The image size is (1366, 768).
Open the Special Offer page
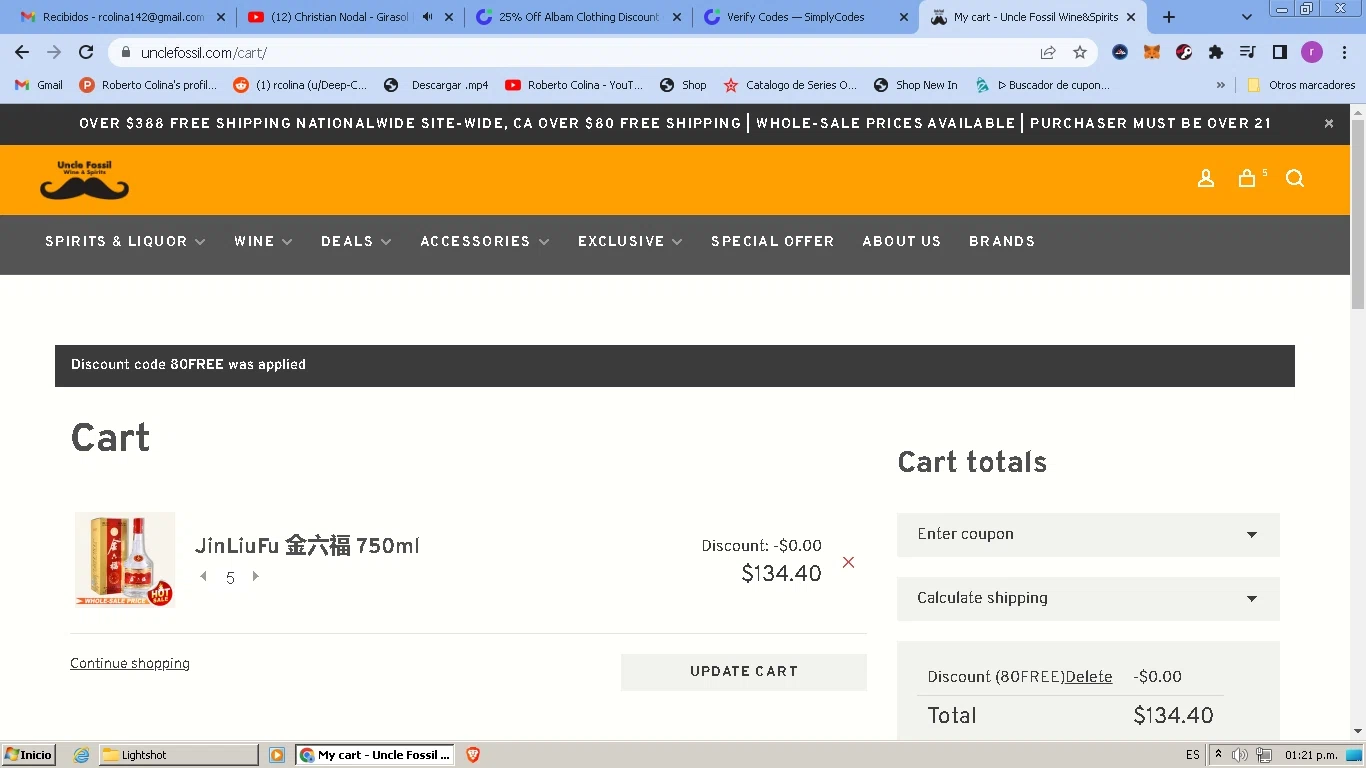tap(773, 241)
